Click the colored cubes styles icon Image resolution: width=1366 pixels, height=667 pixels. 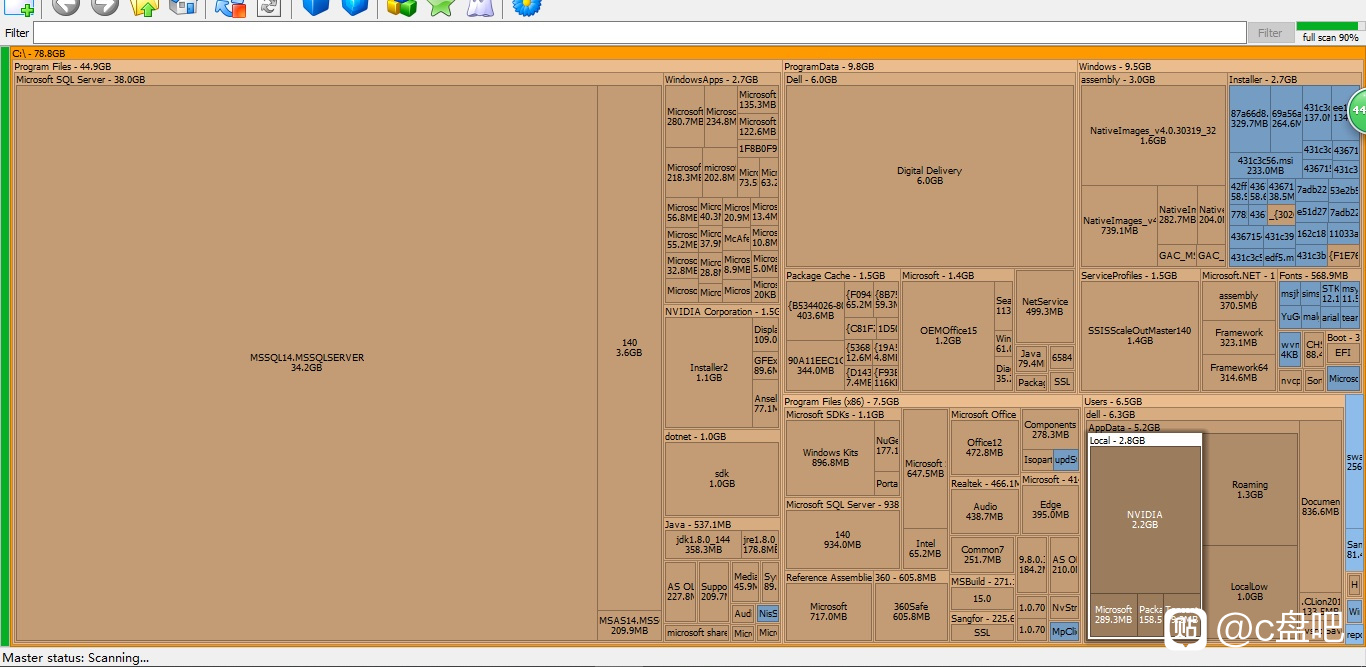[x=402, y=6]
